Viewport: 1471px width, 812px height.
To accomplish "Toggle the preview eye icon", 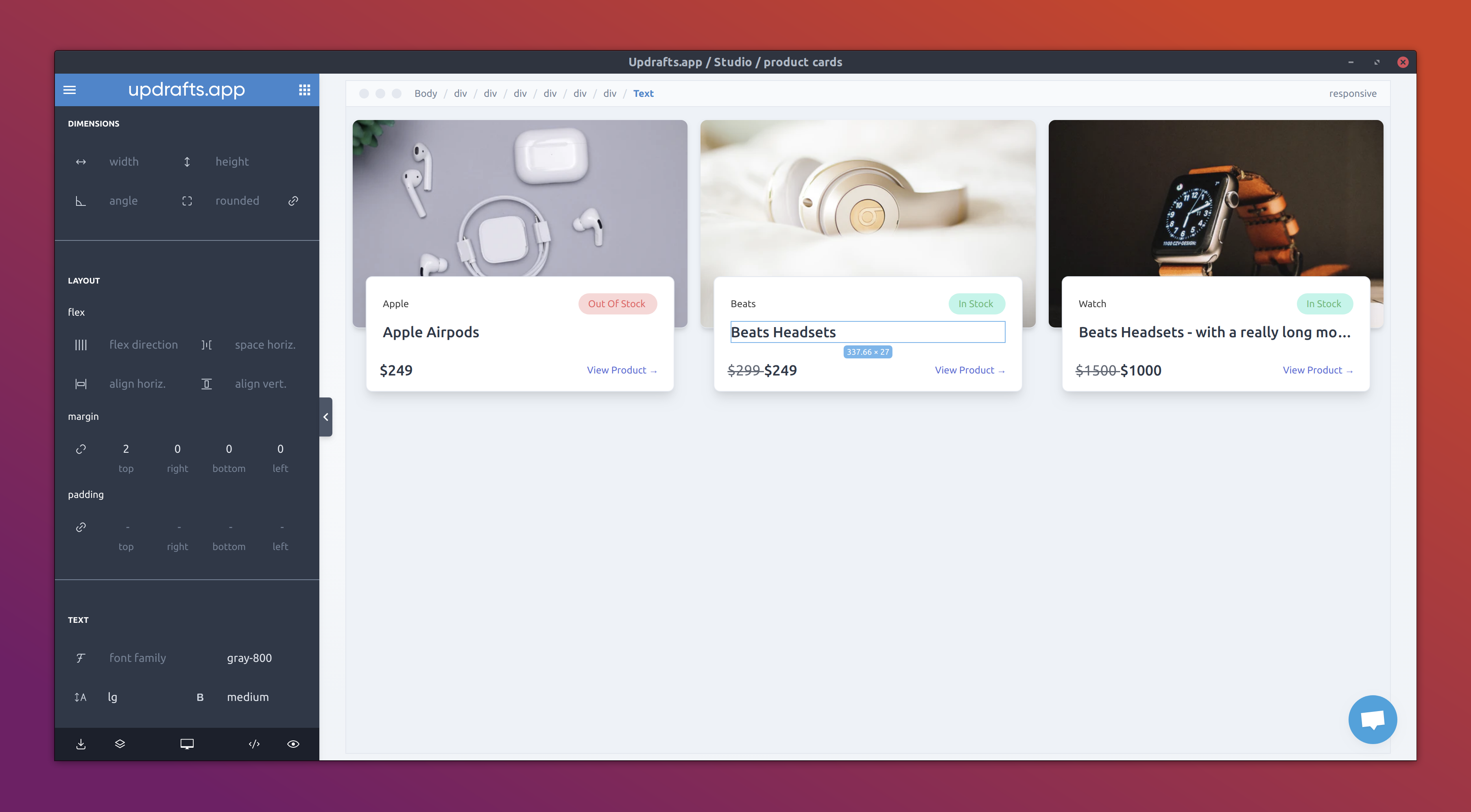I will point(293,744).
